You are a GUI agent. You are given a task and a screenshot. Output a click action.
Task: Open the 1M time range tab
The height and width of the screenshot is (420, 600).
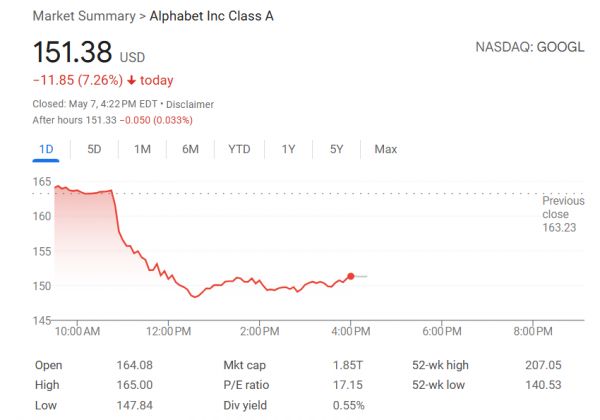[142, 149]
